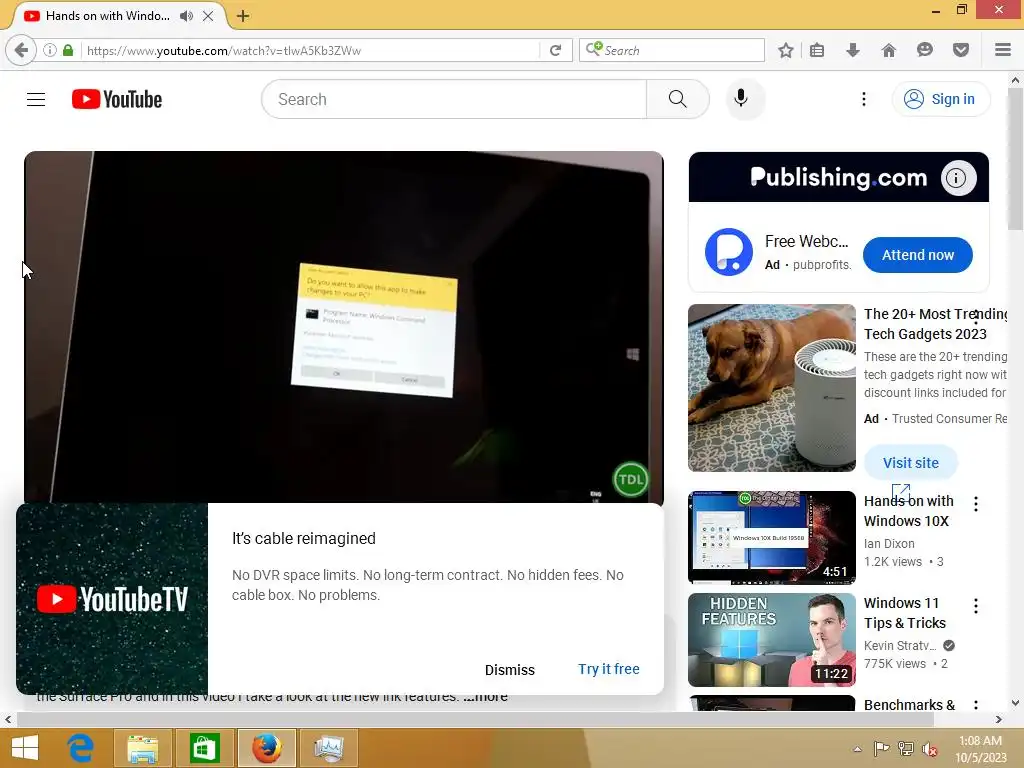The height and width of the screenshot is (768, 1024).
Task: Open Pocket save icon in toolbar
Action: click(x=960, y=50)
